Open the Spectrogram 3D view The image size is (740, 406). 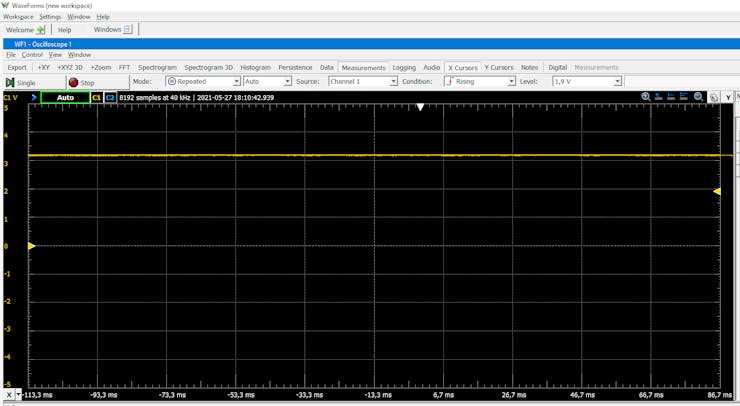click(x=209, y=68)
